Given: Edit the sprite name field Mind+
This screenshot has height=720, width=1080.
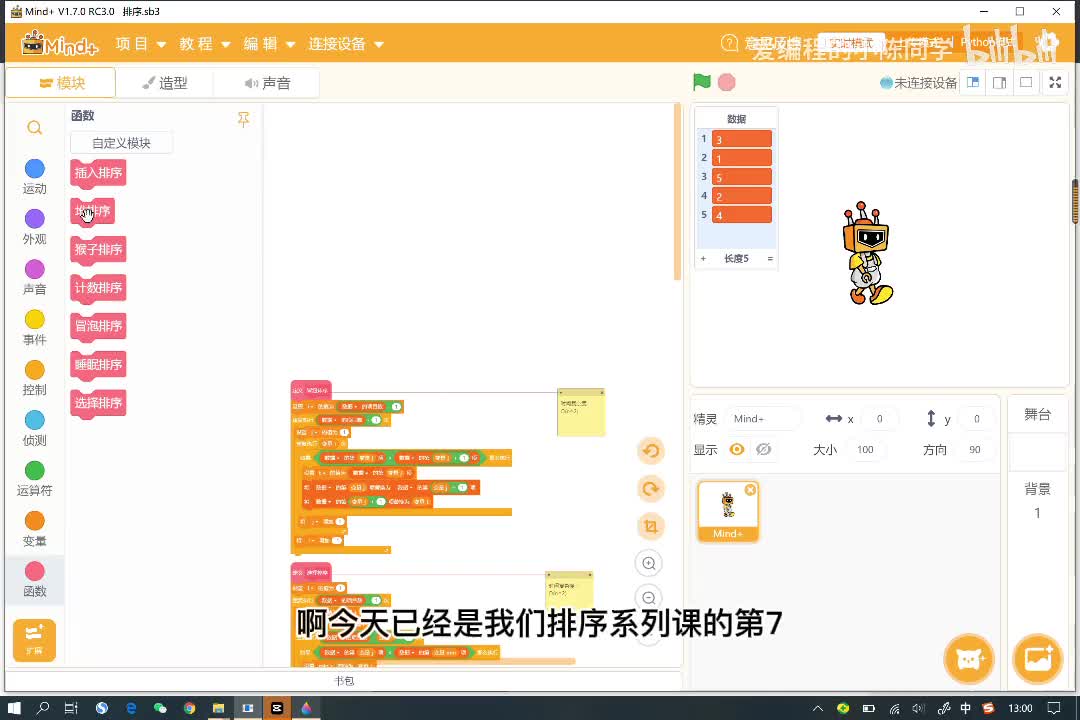Looking at the screenshot, I should click(763, 418).
